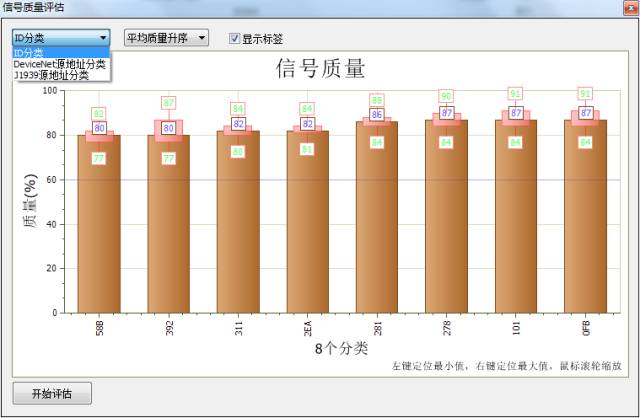Image resolution: width=640 pixels, height=418 pixels.
Task: Click the bar for ID 311
Action: 238,222
